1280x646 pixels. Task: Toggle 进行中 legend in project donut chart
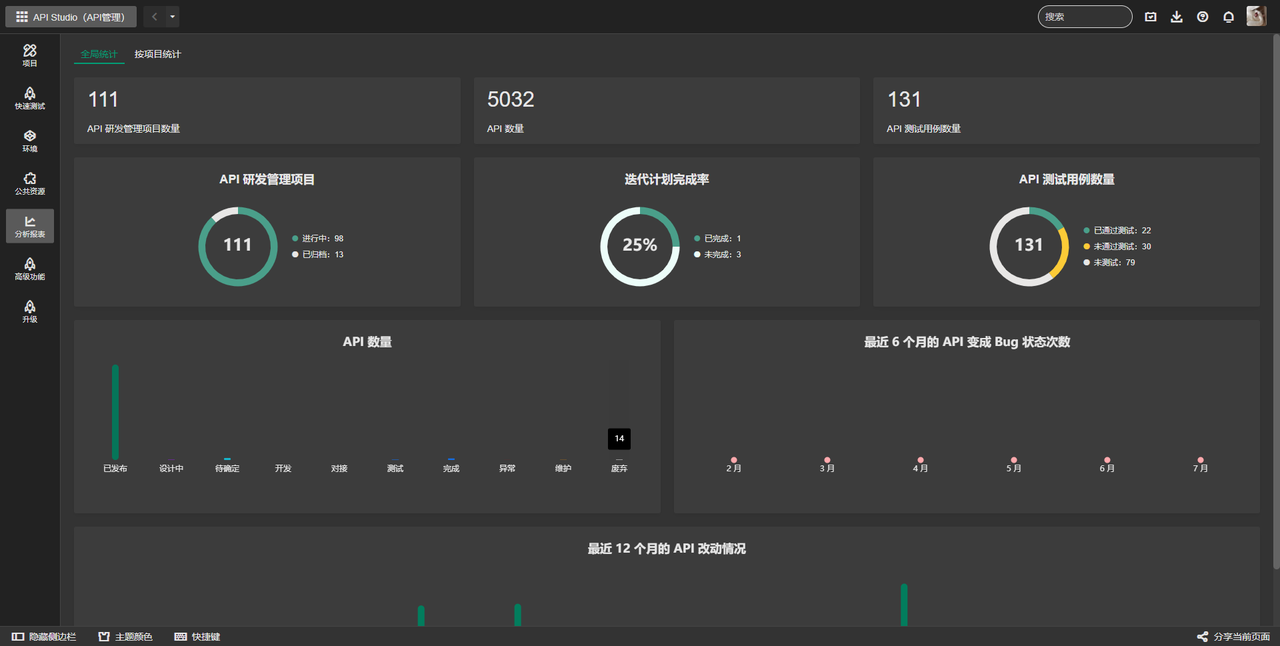click(x=318, y=238)
